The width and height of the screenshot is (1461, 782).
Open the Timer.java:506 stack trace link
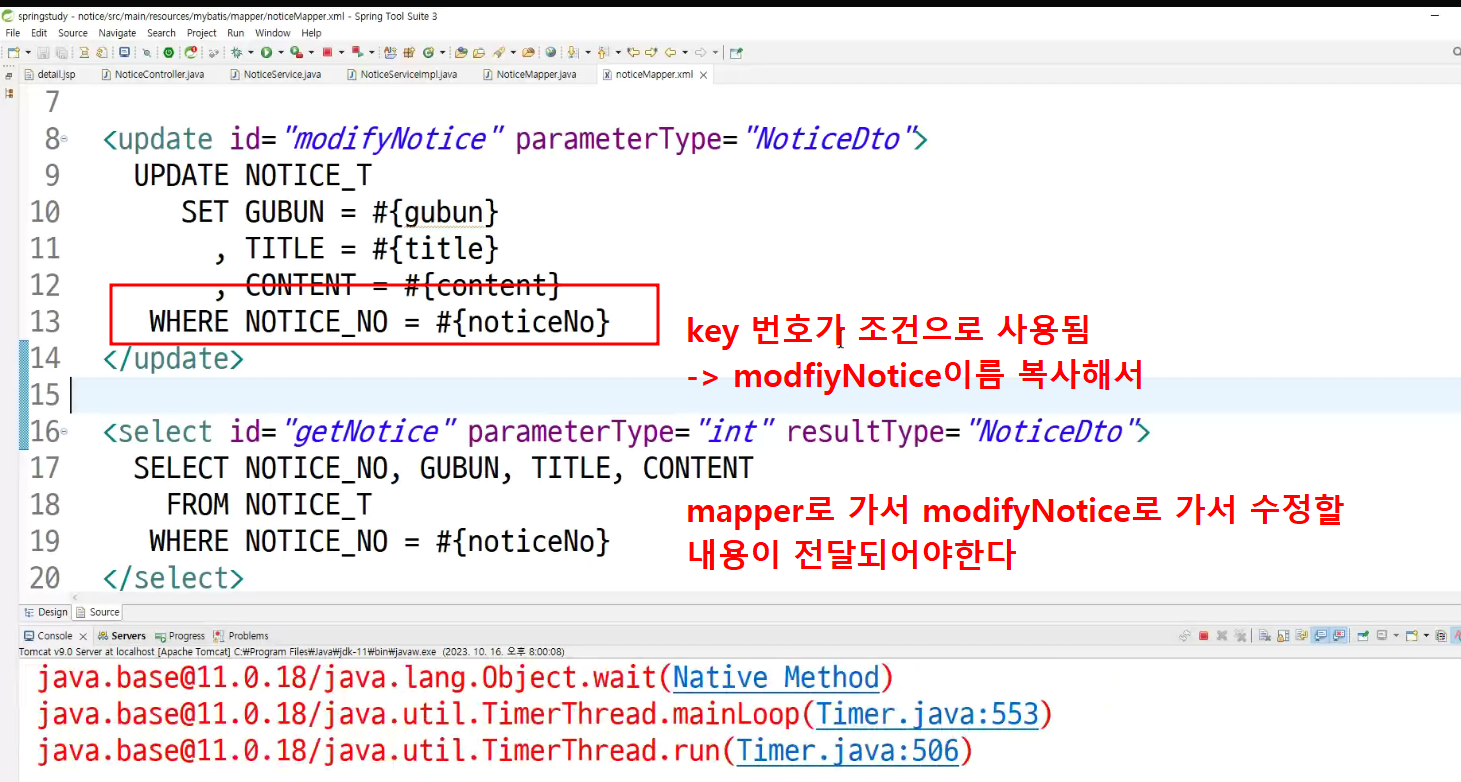click(x=848, y=750)
